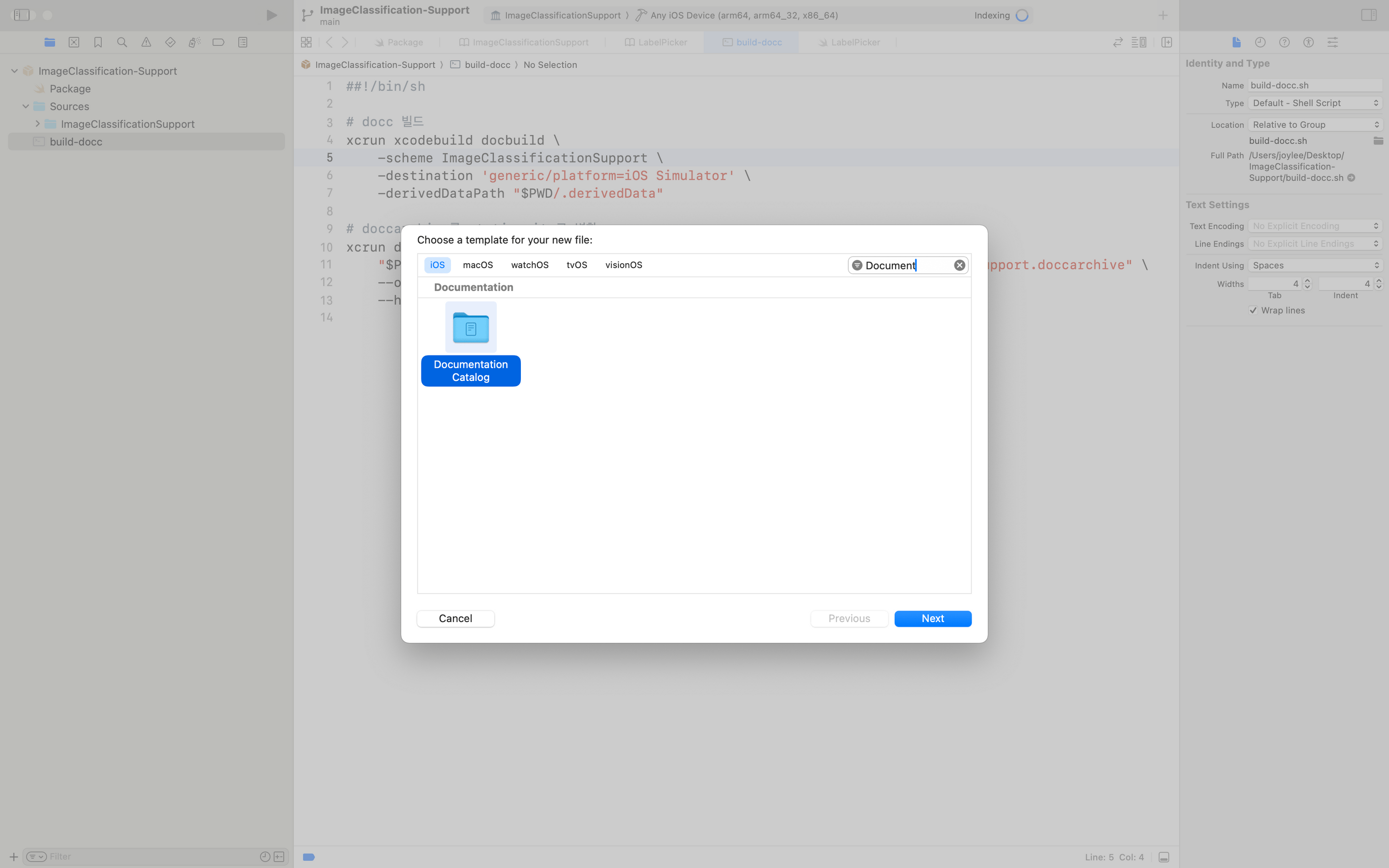
Task: Select the Documentation Catalog template icon
Action: [x=471, y=328]
